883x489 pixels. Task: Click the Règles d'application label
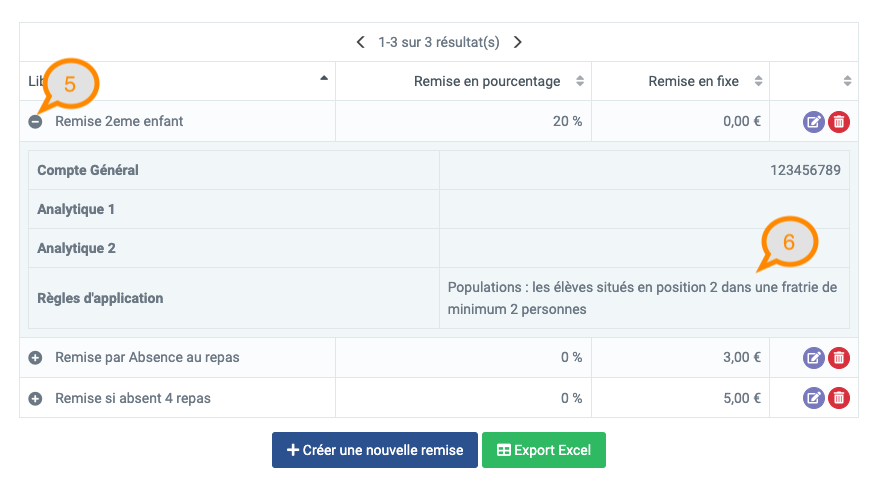[100, 298]
